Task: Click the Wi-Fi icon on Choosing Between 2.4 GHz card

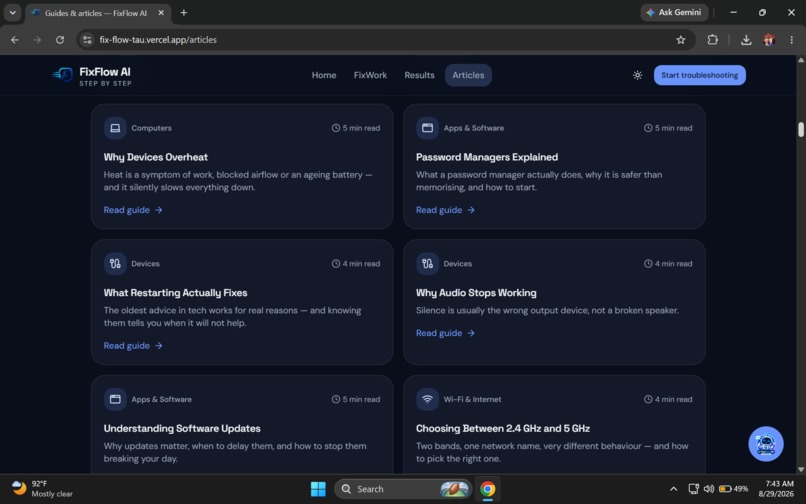Action: tap(427, 399)
